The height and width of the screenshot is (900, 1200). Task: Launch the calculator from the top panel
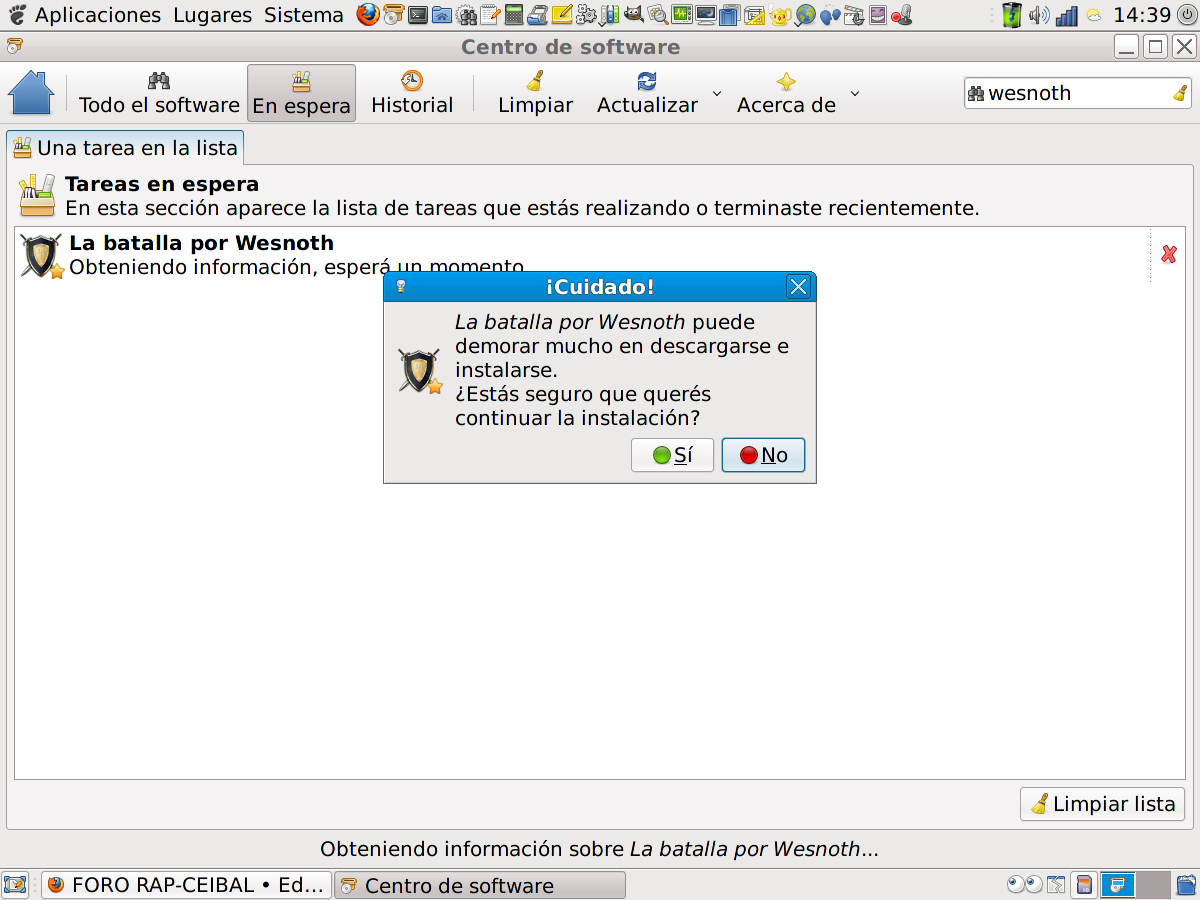pyautogui.click(x=514, y=15)
